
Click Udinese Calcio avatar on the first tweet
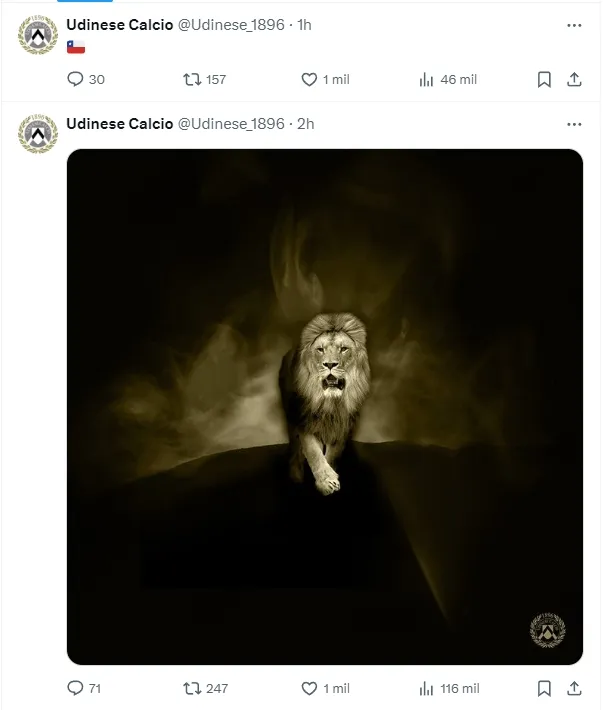38,36
